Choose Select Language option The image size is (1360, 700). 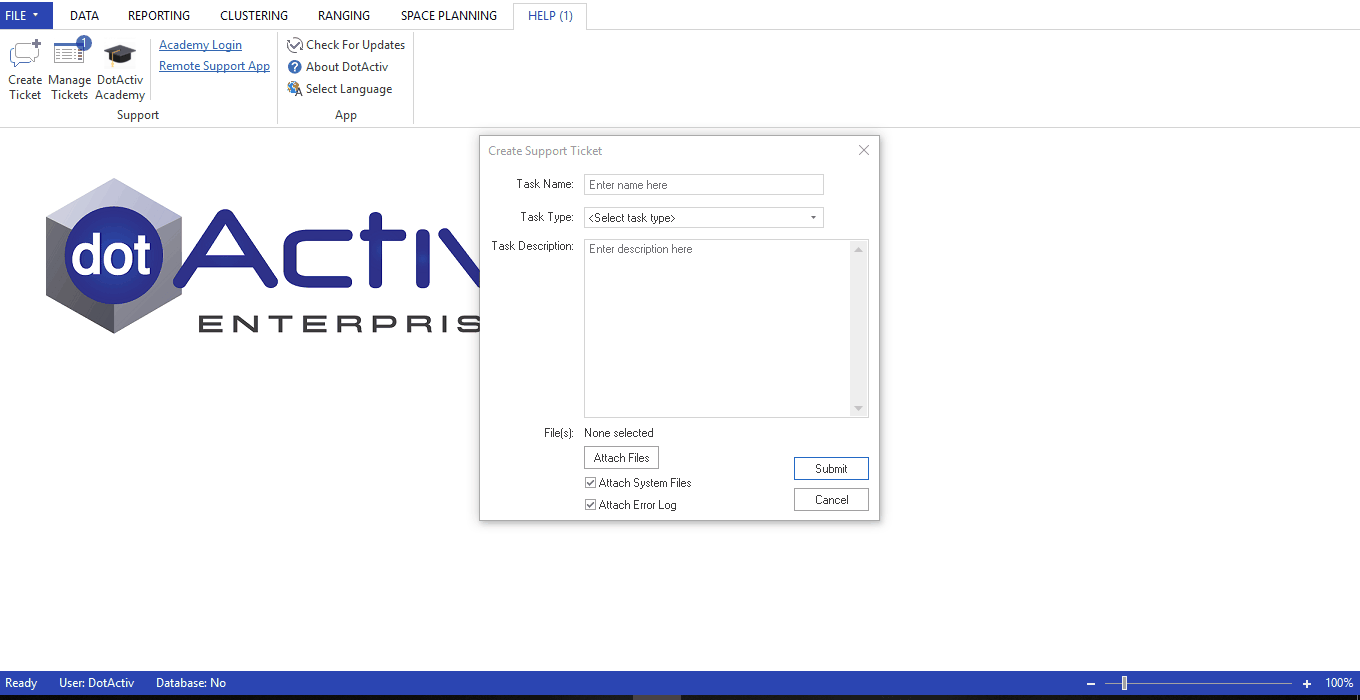[x=340, y=89]
